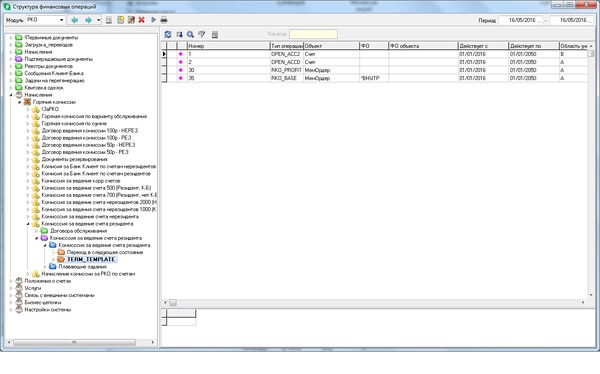Screen dimensions: 600x374
Task: Click the magnifier search icon
Action: coord(190,34)
